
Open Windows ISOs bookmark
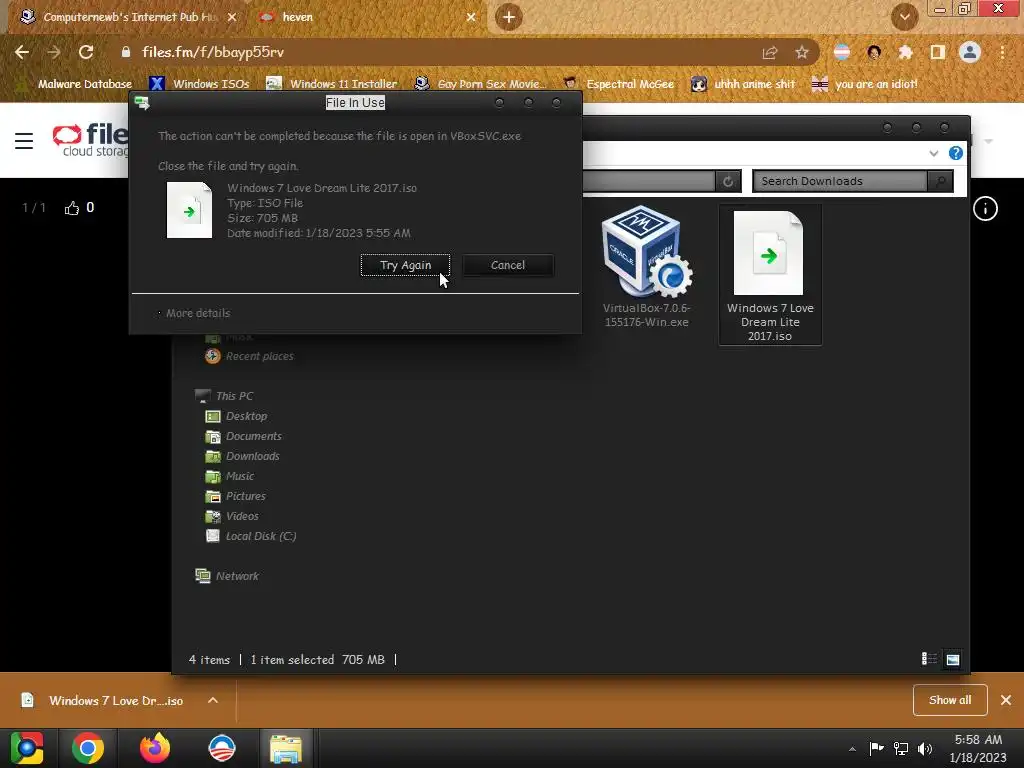(x=200, y=84)
